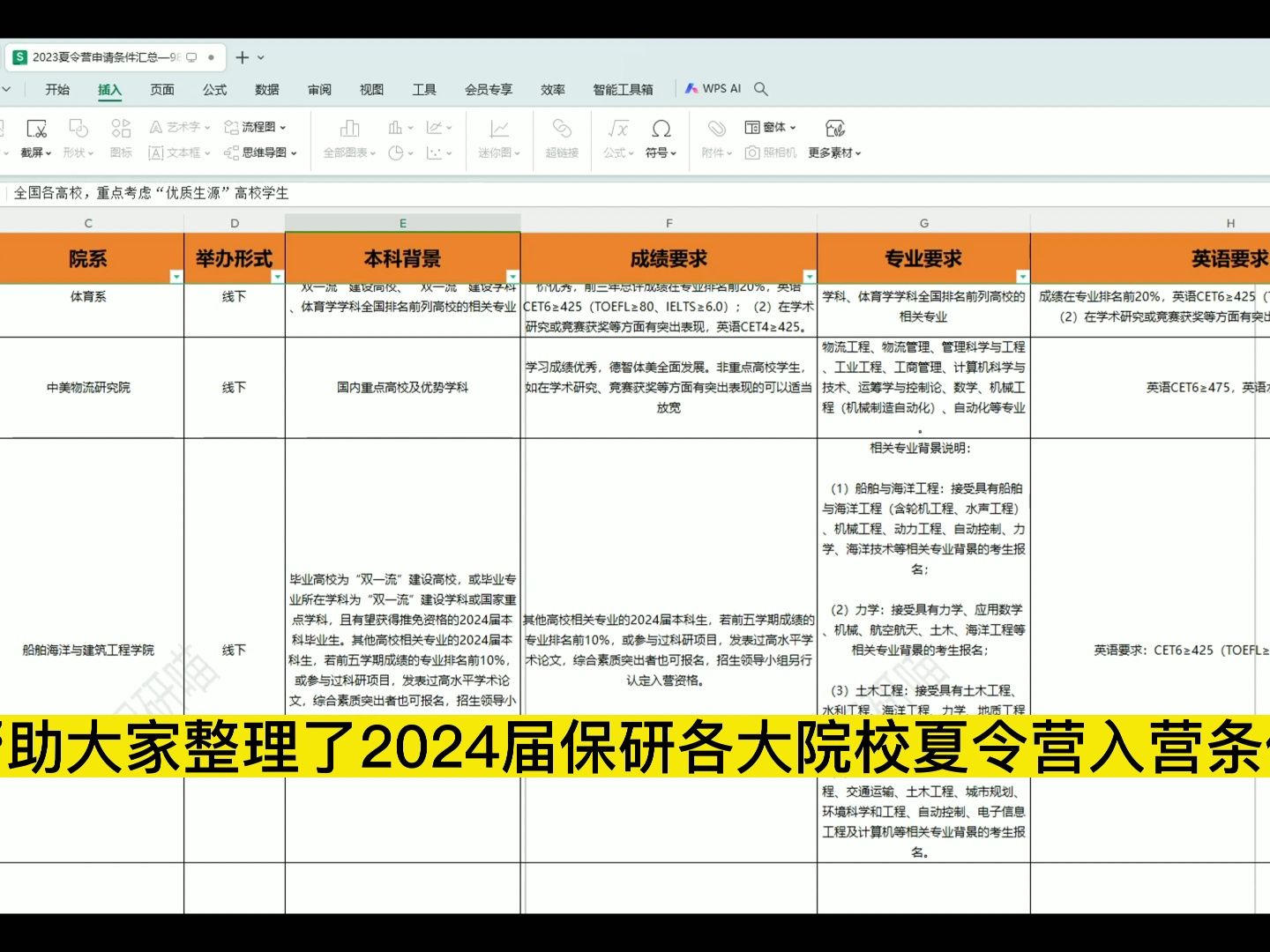Click the 英语CET6≥475 cell

coord(1150,388)
